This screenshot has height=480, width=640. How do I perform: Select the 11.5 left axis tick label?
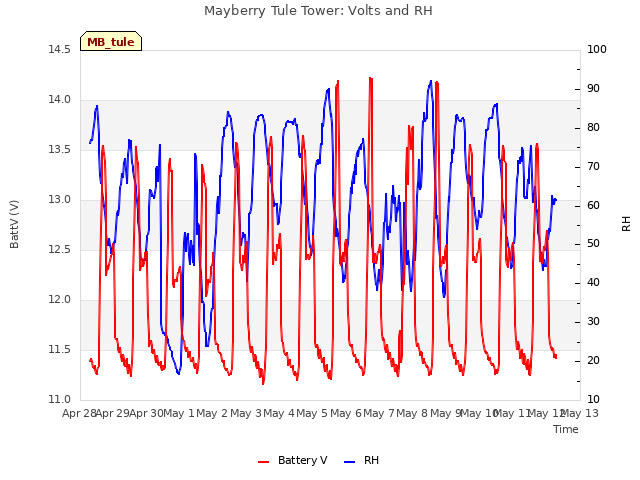(x=59, y=350)
